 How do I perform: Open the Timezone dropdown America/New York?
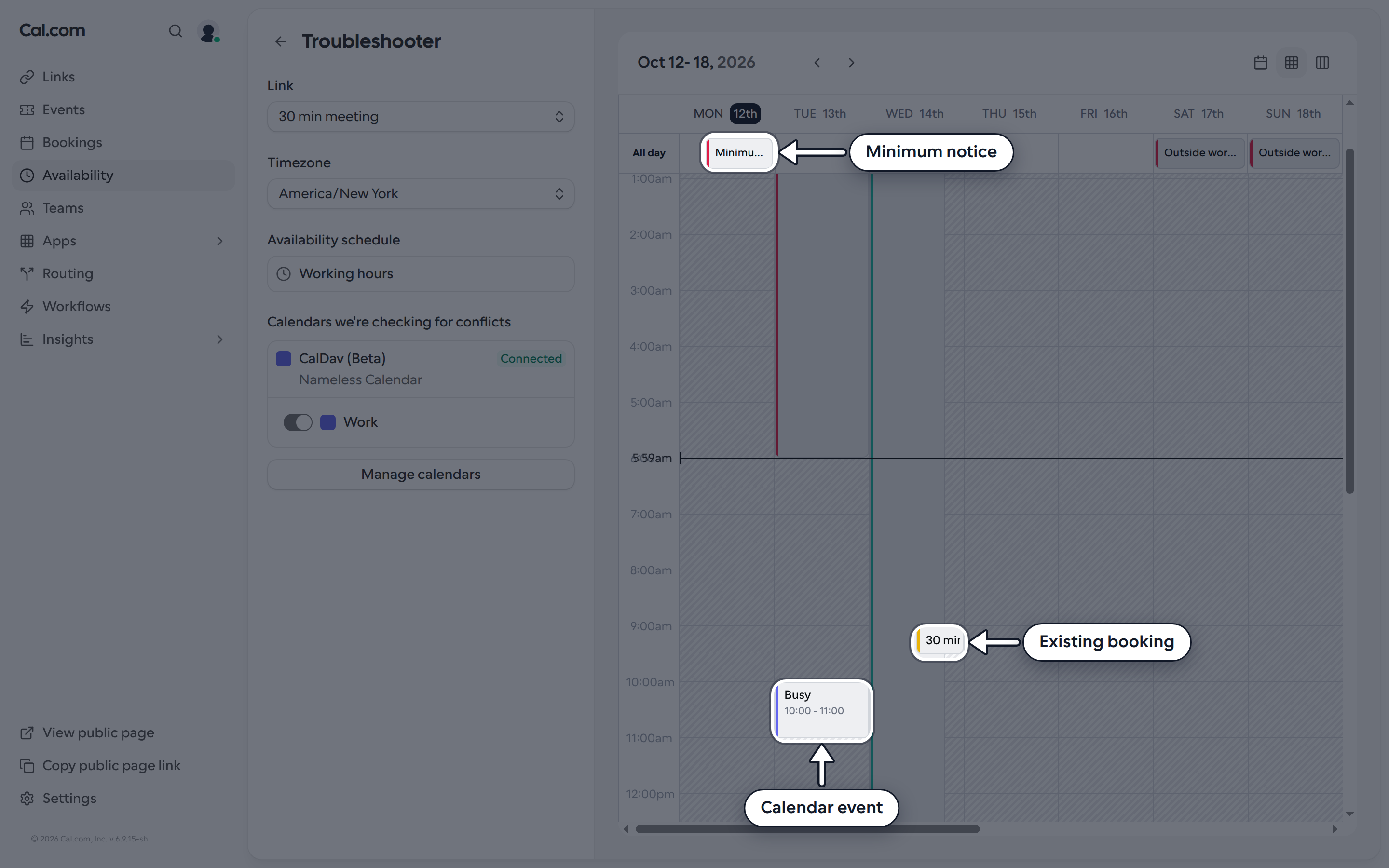point(421,194)
